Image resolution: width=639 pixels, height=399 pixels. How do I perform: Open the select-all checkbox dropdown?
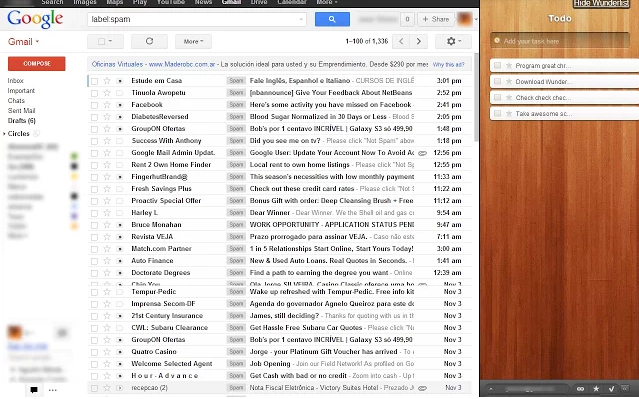(x=105, y=41)
